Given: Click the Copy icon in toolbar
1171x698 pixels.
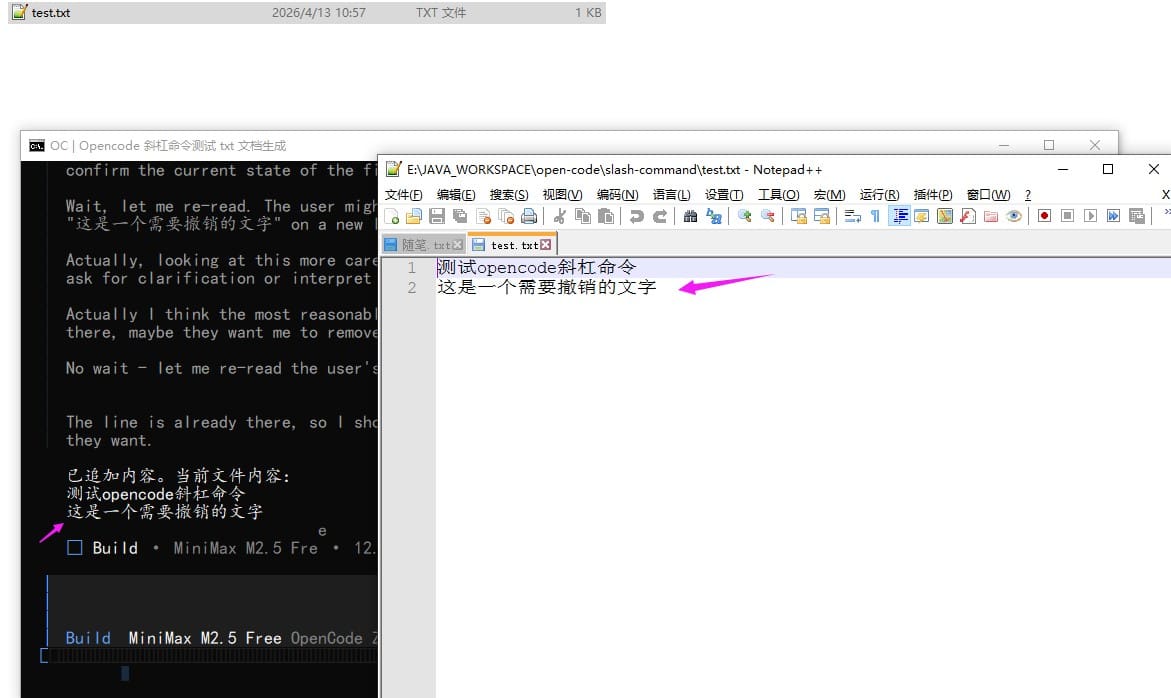Looking at the screenshot, I should [x=583, y=216].
